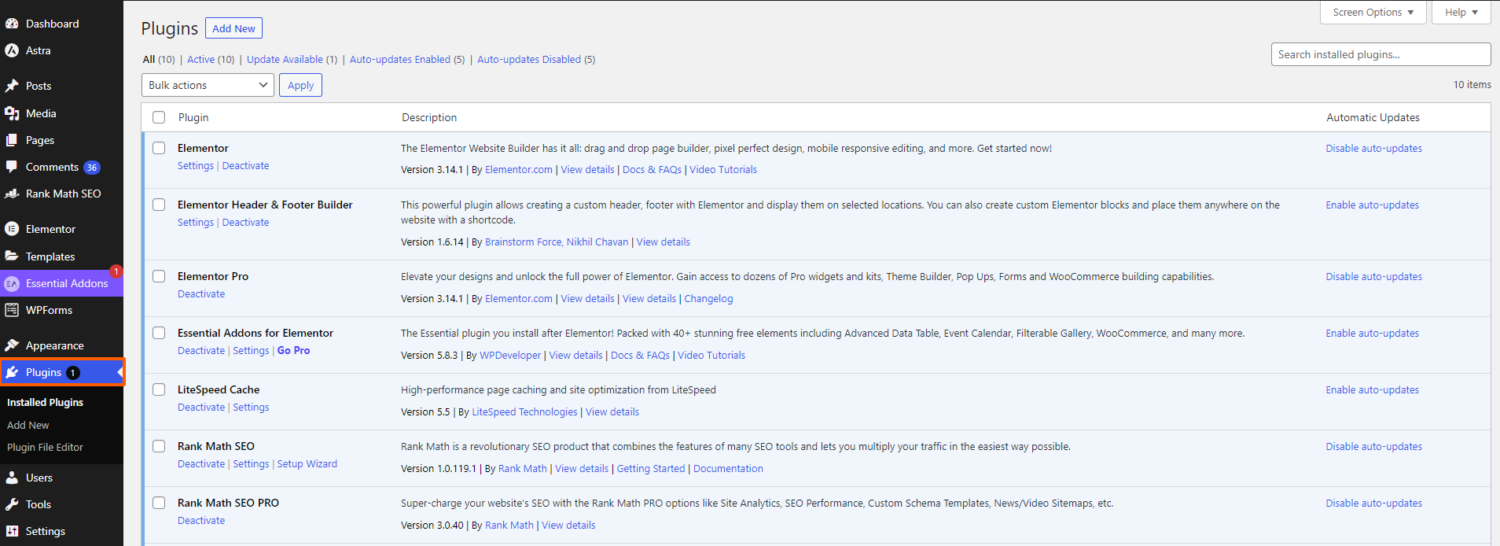Click the Essential Addons EA icon

tap(12, 283)
